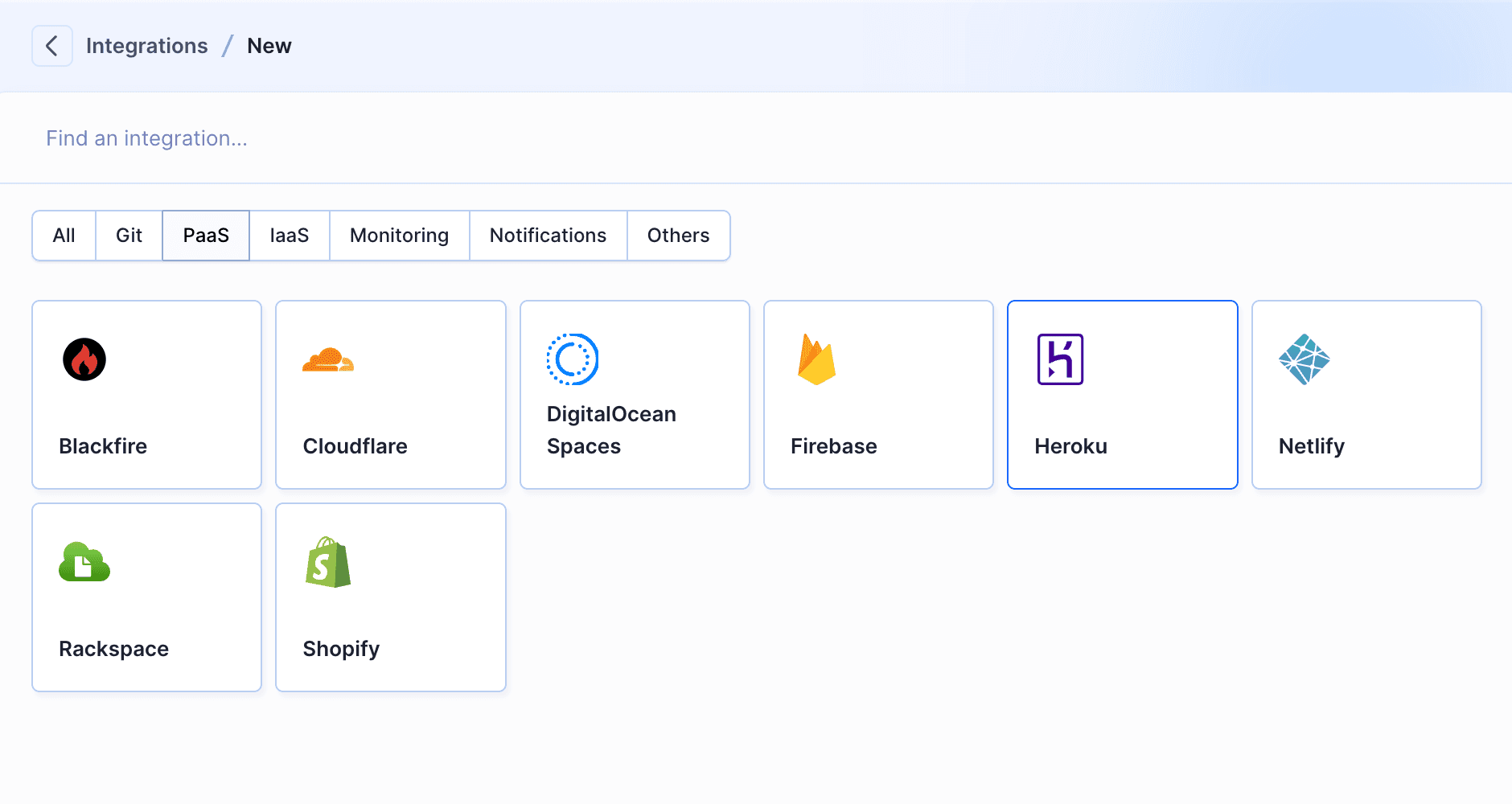
Task: Click the Cloudflare card label
Action: (x=355, y=446)
